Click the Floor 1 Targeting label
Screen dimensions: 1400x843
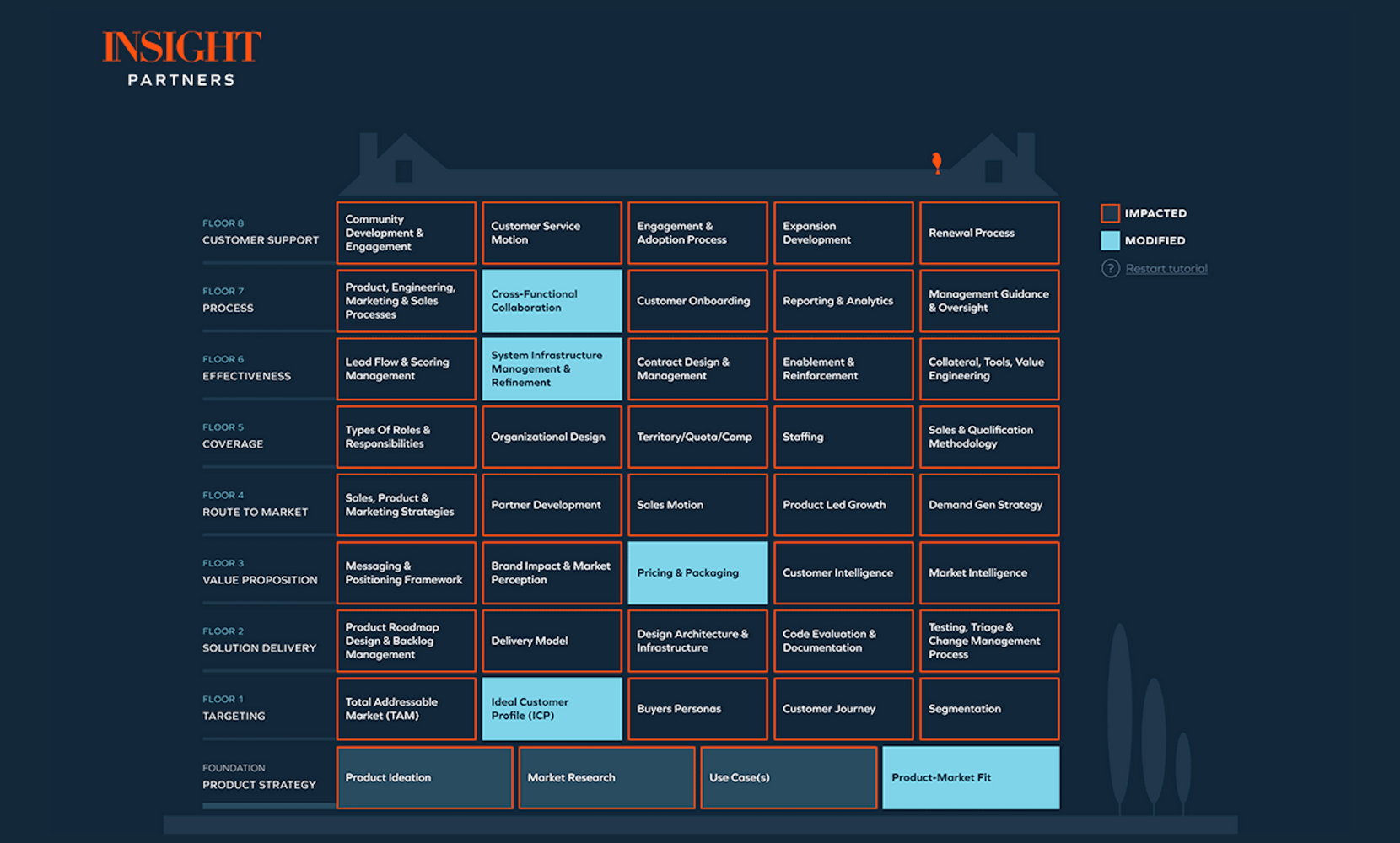click(x=234, y=708)
